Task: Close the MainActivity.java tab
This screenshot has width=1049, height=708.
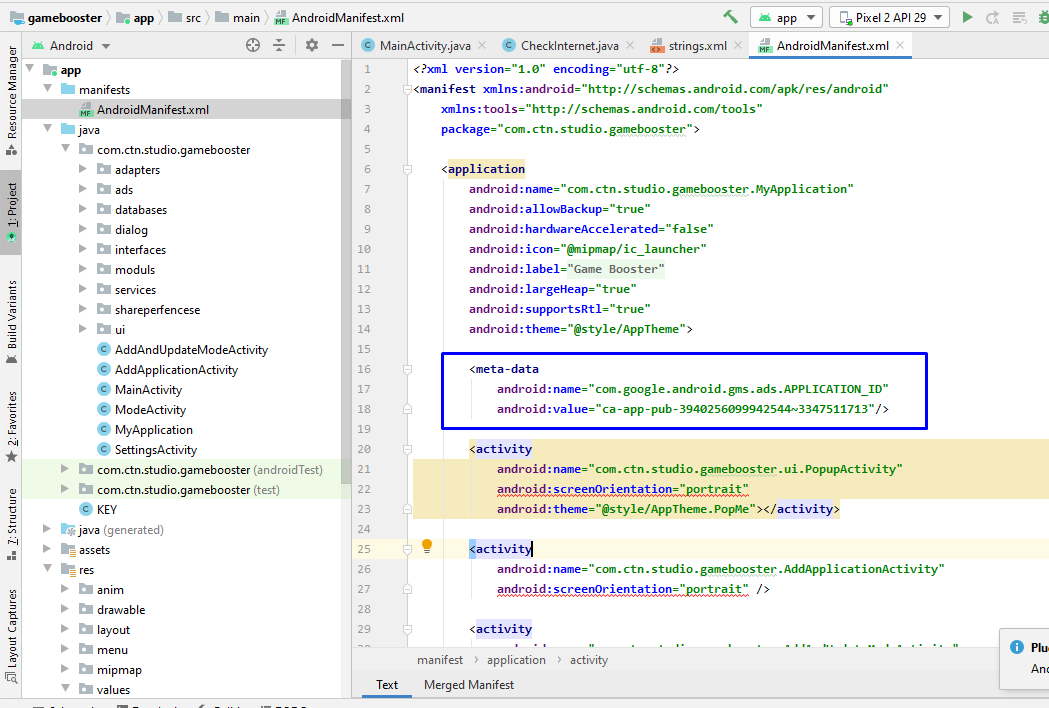Action: tap(482, 46)
